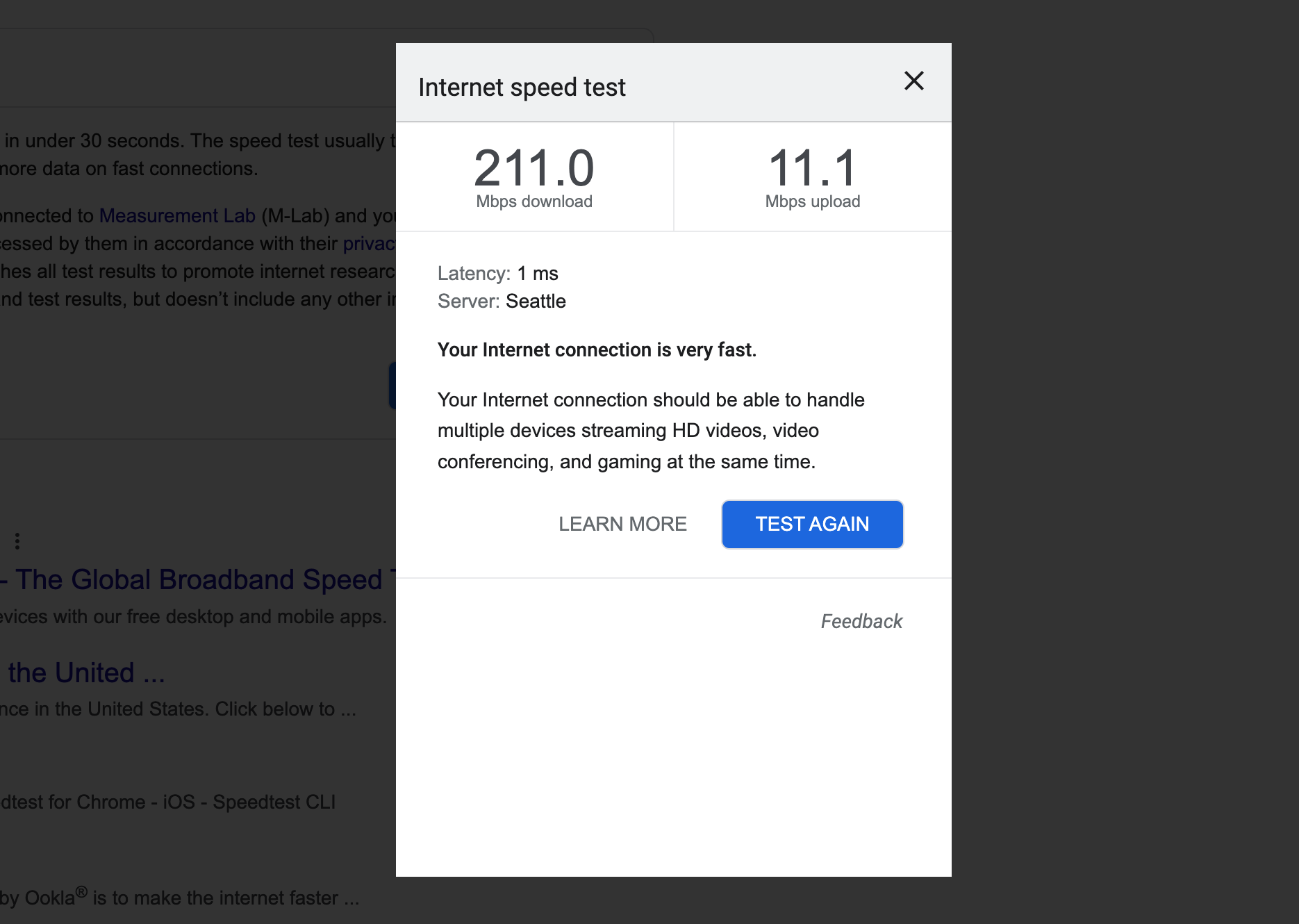The width and height of the screenshot is (1299, 924).
Task: Click the 1 ms latency value
Action: pos(538,273)
